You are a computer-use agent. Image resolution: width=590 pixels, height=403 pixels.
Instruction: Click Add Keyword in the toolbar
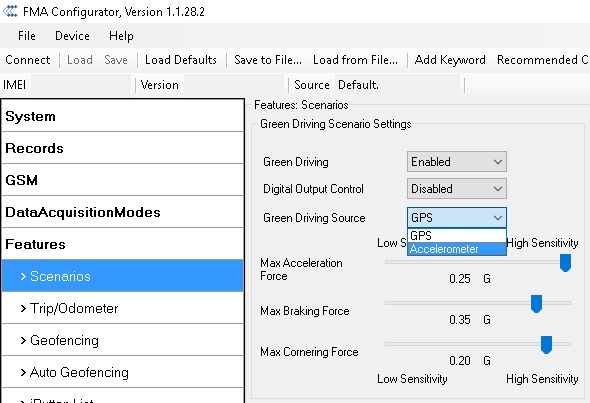point(450,60)
